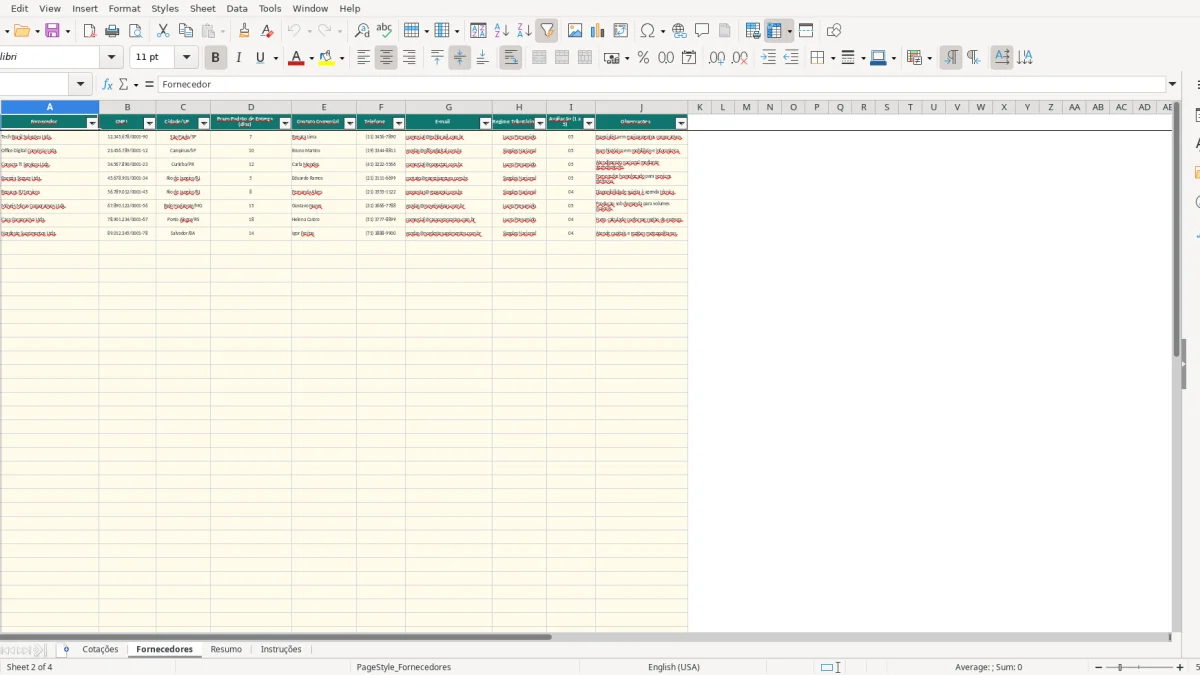Apply red font color
Screen dimensions: 1200x675
295,58
